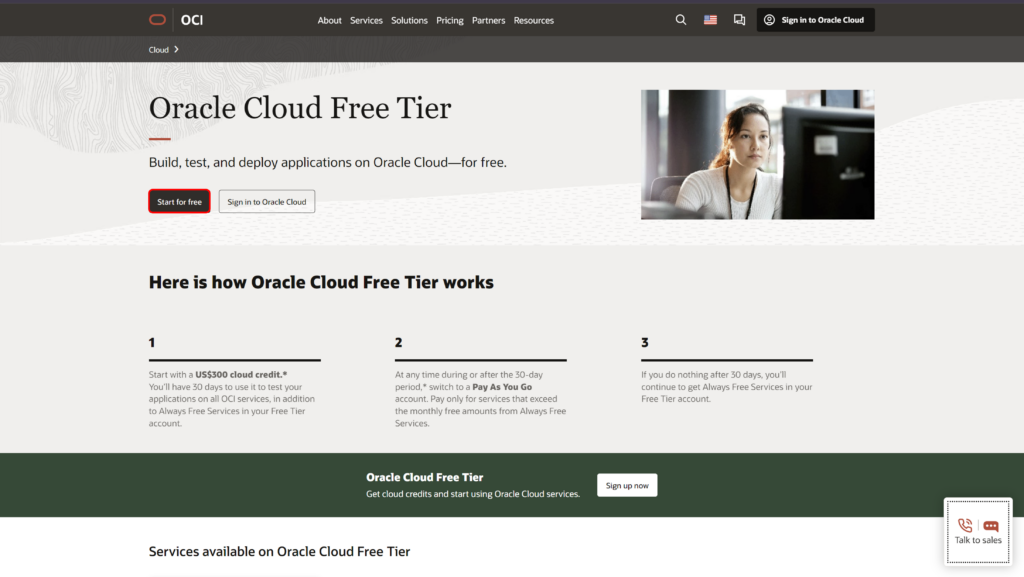Click the 'US$300 cloud credit.*' text
Screen dimensions: 1024x577
click(x=241, y=375)
